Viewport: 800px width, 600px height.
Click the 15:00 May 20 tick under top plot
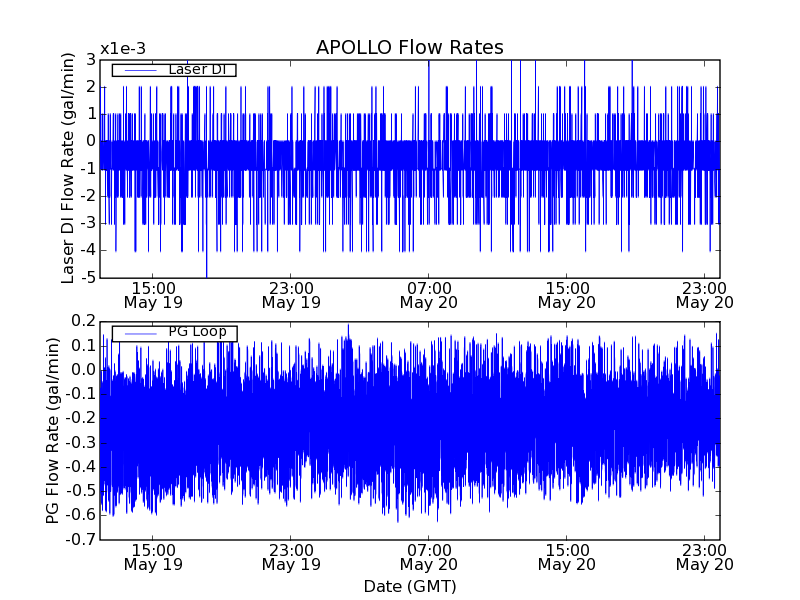pyautogui.click(x=566, y=294)
